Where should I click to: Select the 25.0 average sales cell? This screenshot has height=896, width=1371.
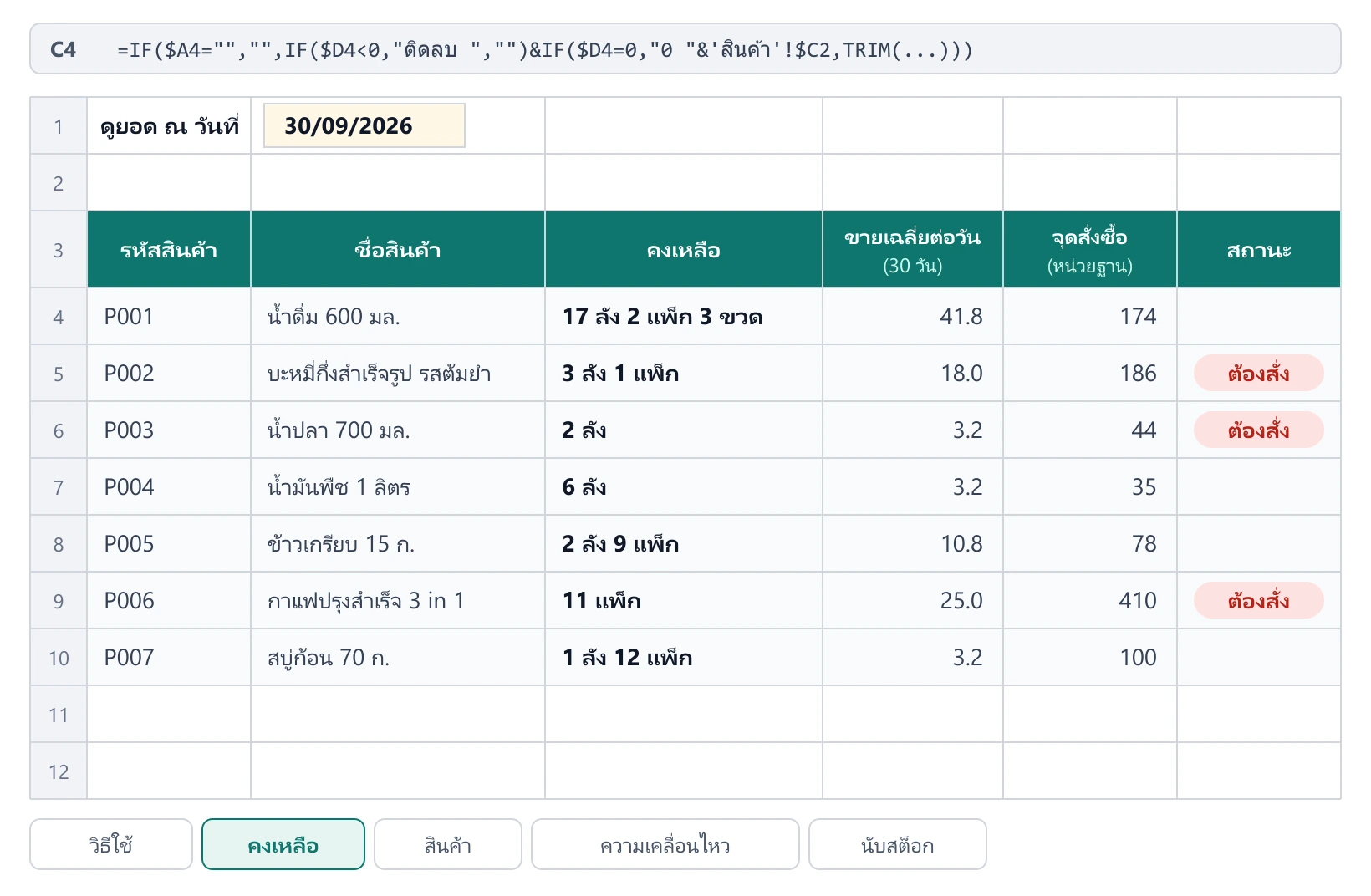[x=913, y=601]
